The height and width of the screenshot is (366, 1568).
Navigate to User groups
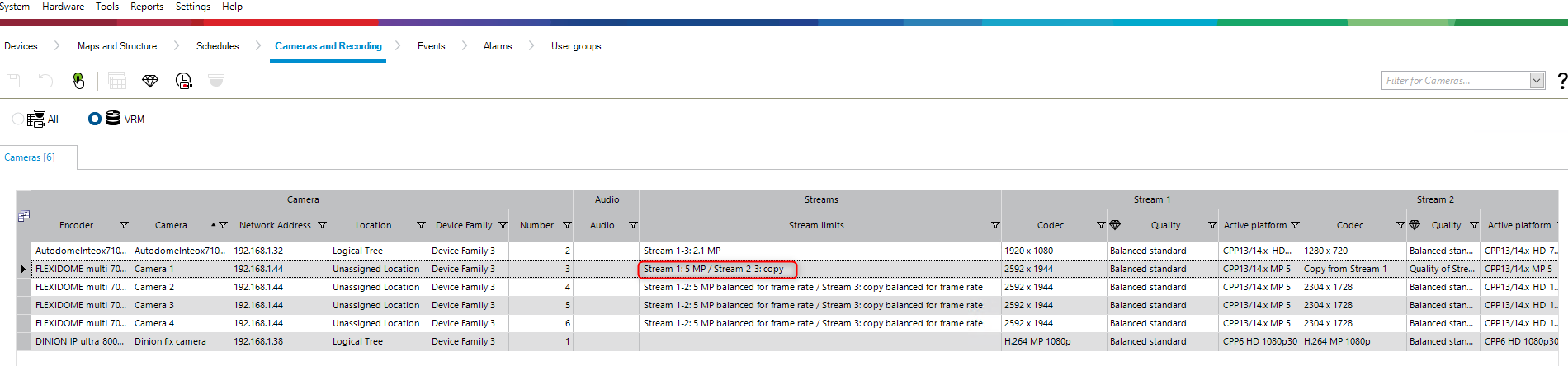click(x=576, y=46)
